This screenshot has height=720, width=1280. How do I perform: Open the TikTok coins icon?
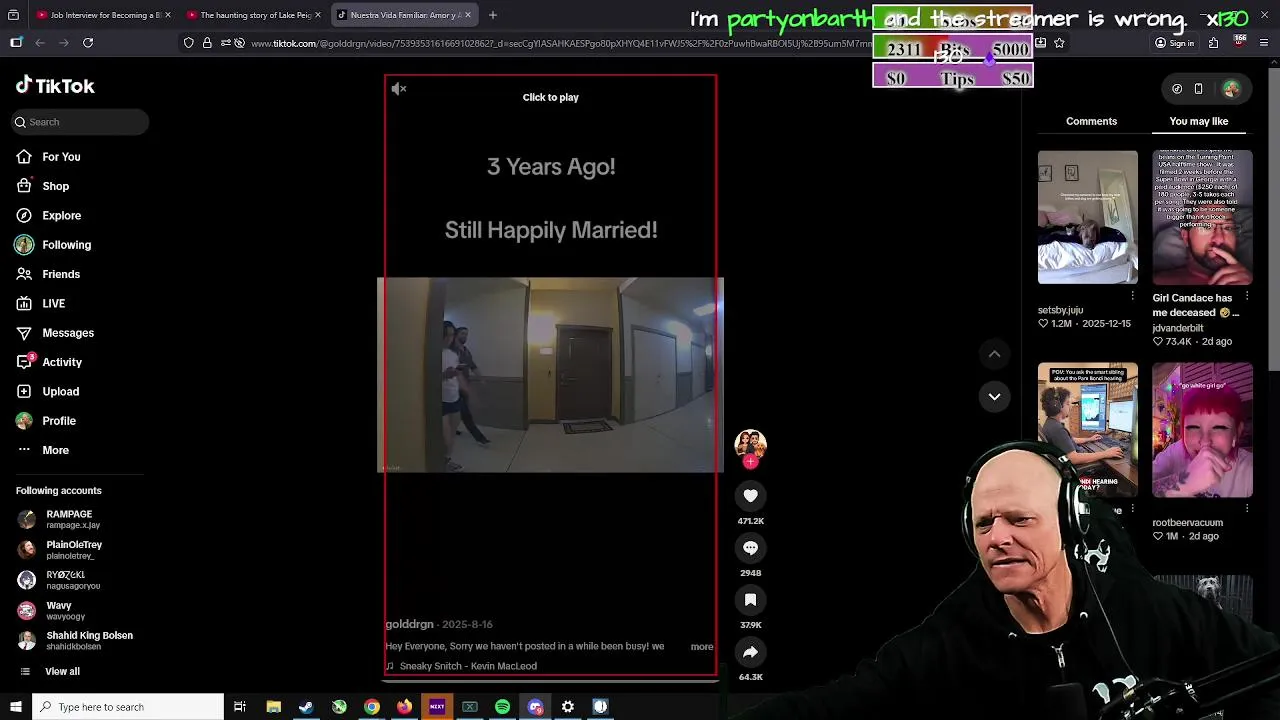pyautogui.click(x=1177, y=89)
